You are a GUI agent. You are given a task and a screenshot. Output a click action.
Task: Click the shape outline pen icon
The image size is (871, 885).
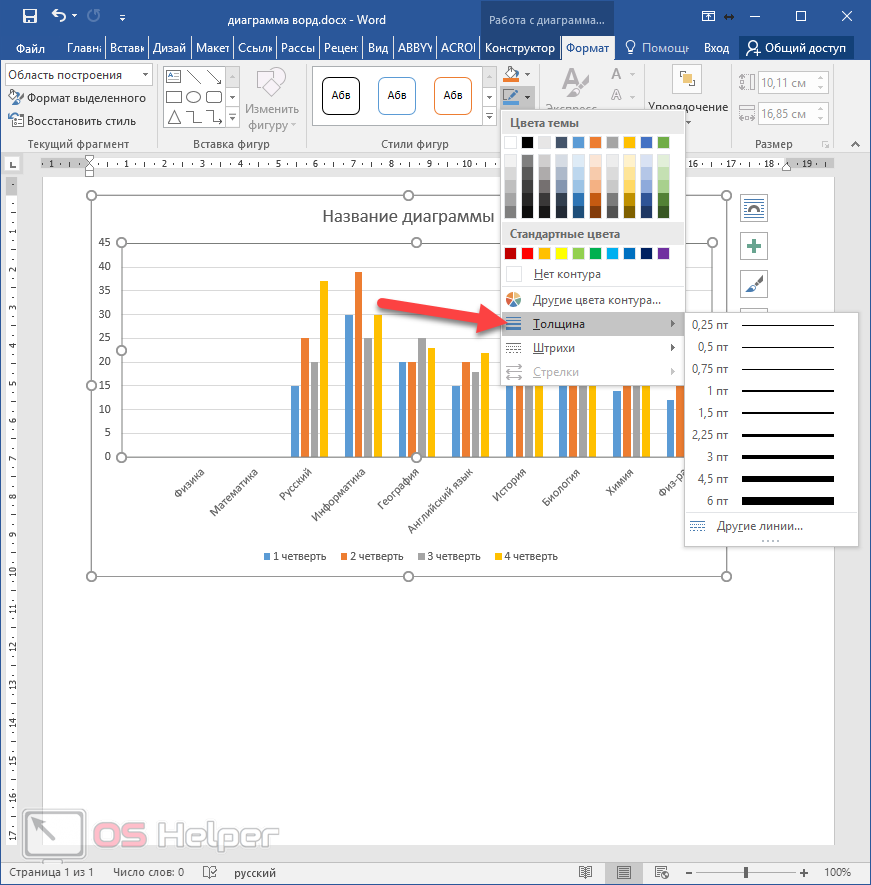511,97
